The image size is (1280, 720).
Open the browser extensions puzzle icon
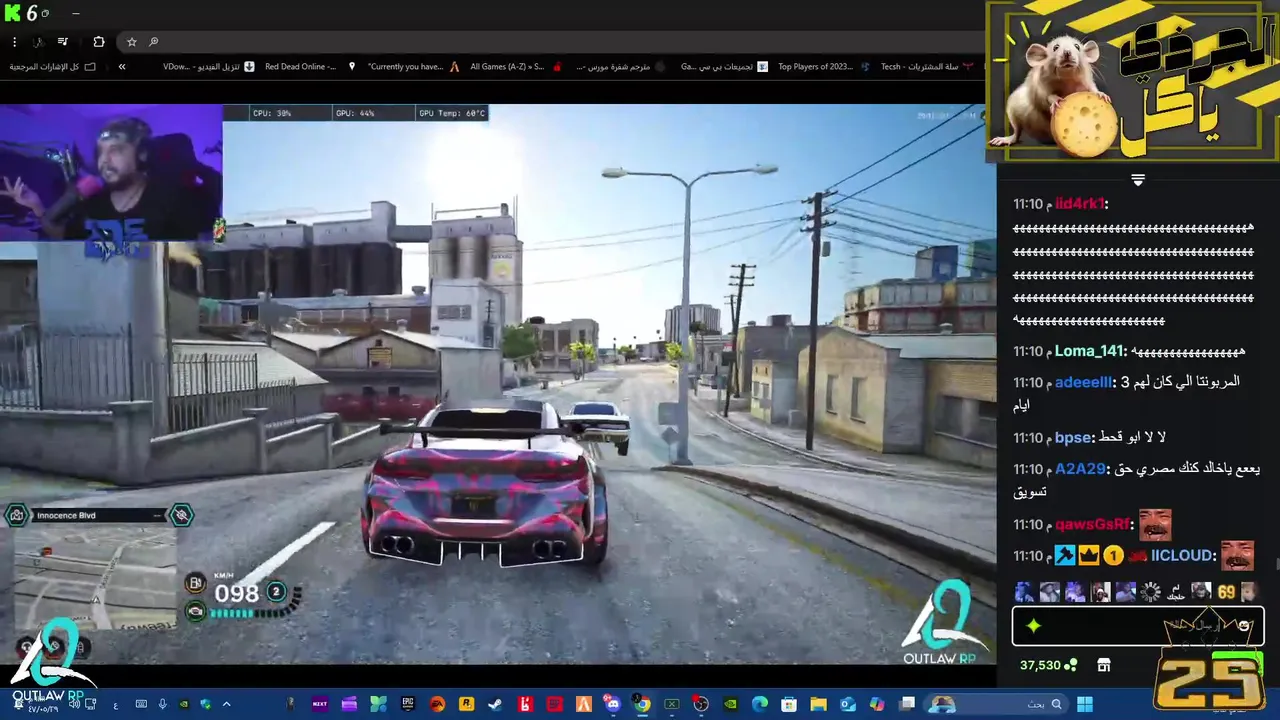pos(98,42)
